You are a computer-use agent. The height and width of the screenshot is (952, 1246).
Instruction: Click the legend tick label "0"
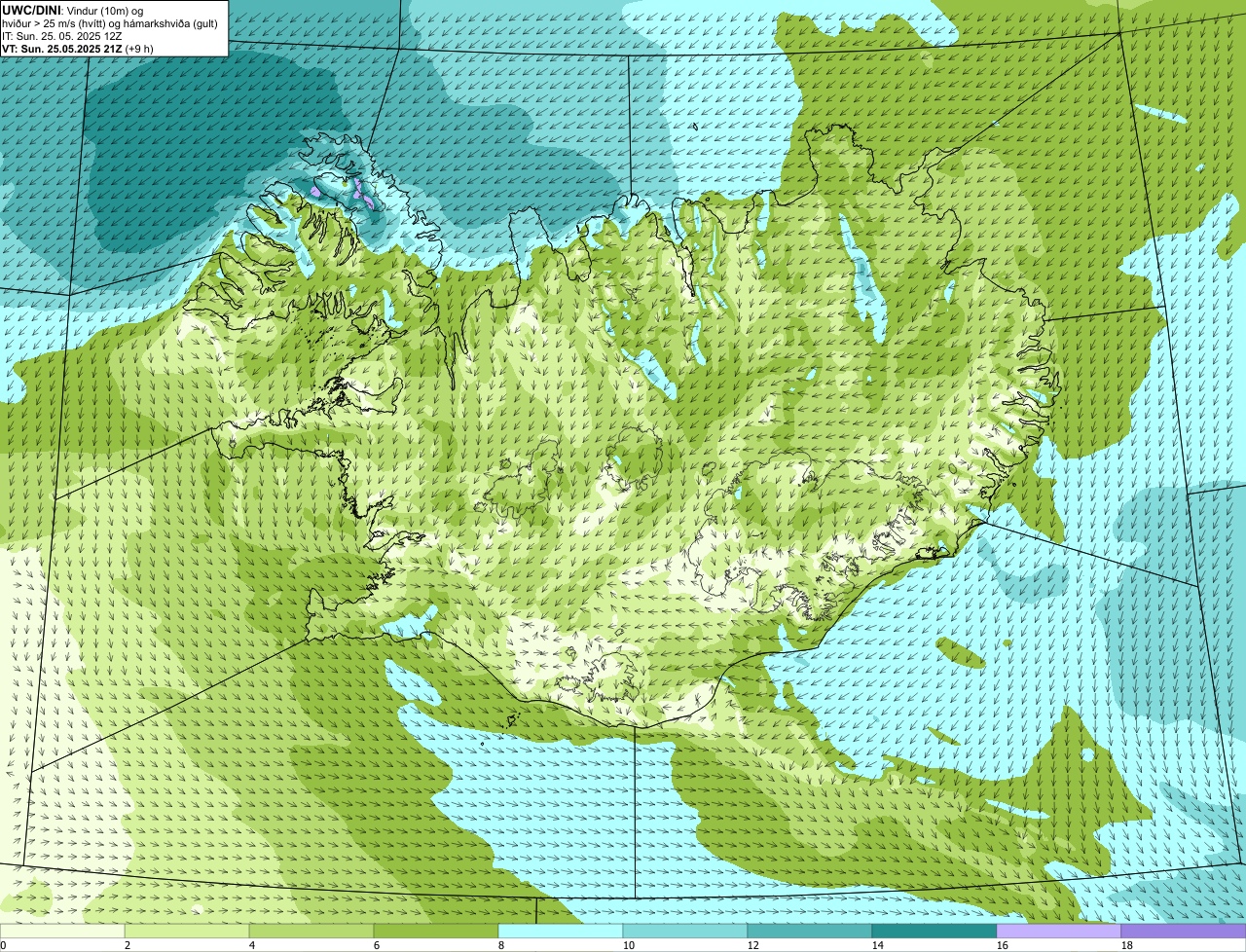[3, 945]
